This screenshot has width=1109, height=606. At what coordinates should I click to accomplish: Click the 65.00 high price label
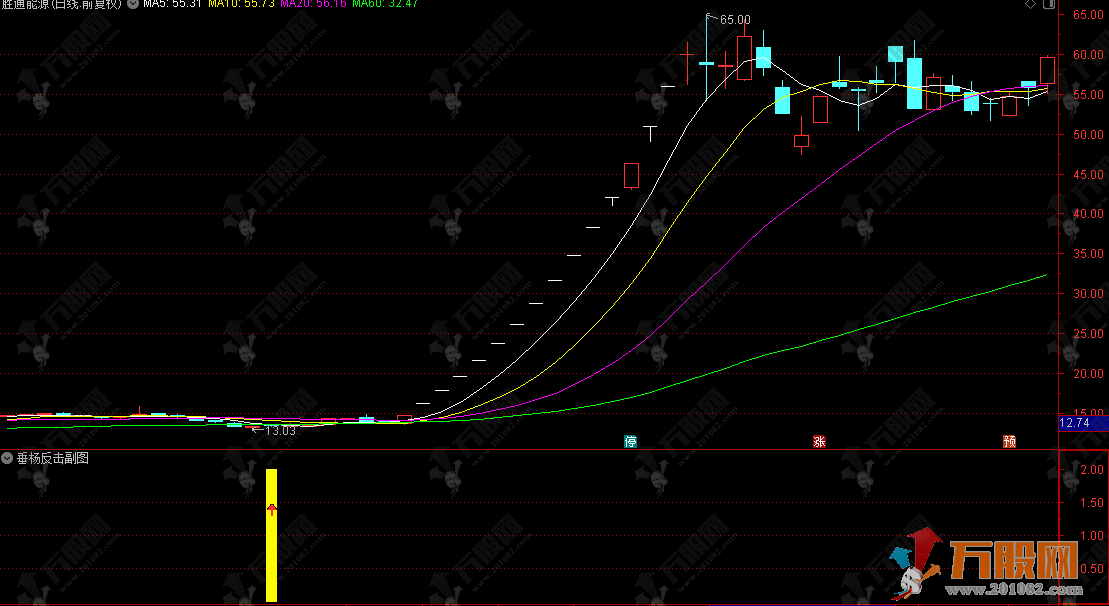(x=734, y=19)
